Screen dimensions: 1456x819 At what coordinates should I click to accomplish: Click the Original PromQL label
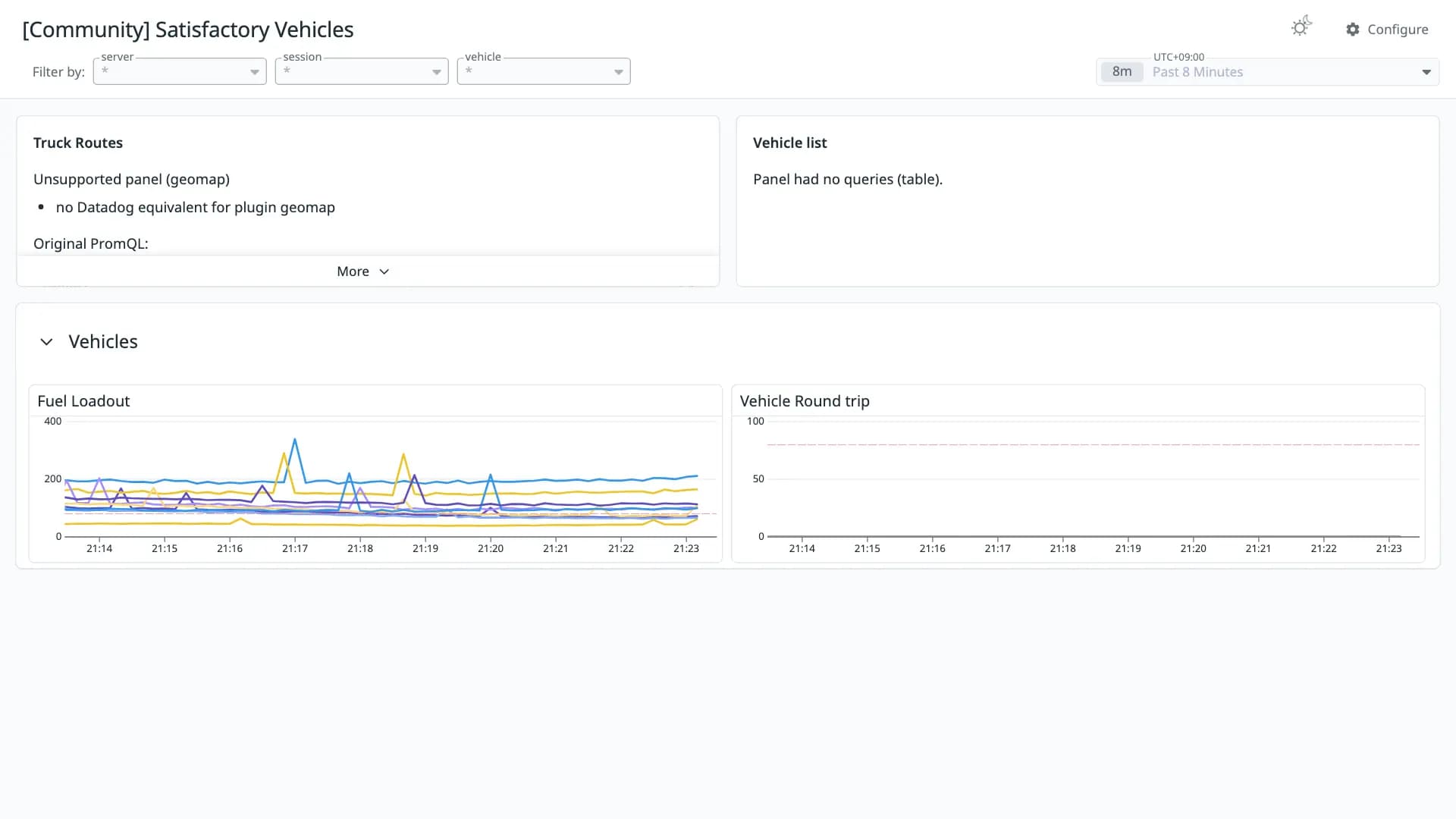pos(91,244)
